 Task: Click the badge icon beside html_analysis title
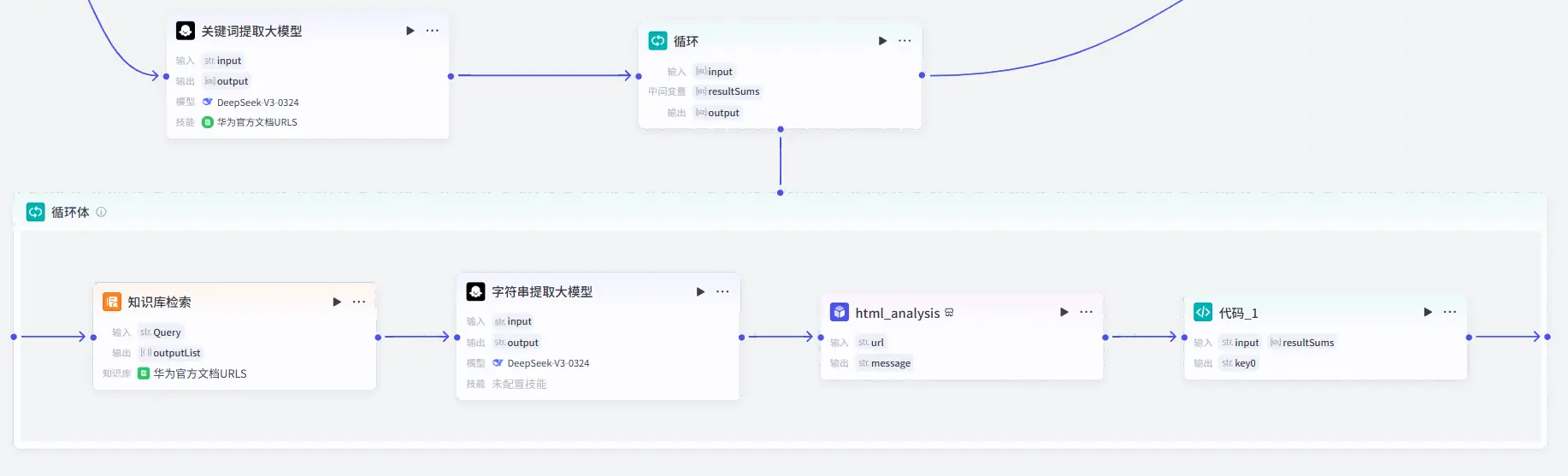point(949,313)
